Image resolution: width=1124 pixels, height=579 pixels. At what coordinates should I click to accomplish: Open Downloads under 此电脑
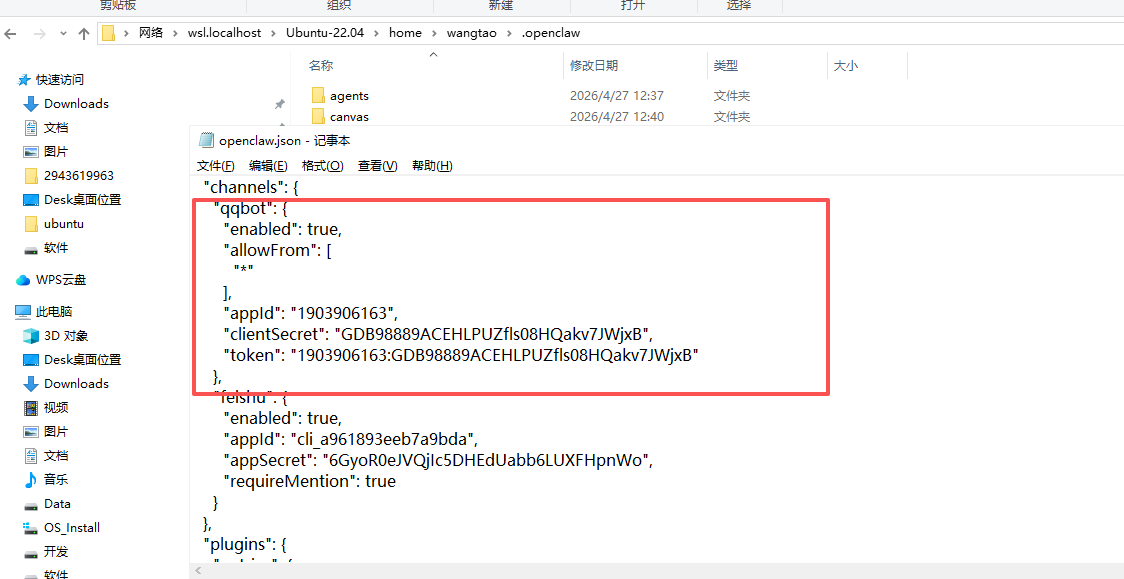click(x=76, y=383)
